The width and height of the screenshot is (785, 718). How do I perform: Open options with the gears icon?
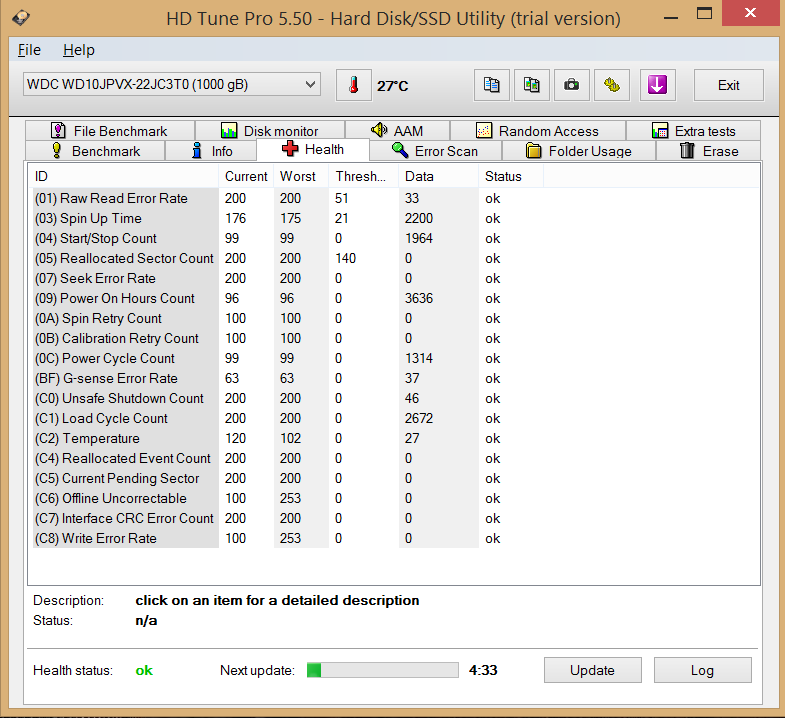(612, 85)
